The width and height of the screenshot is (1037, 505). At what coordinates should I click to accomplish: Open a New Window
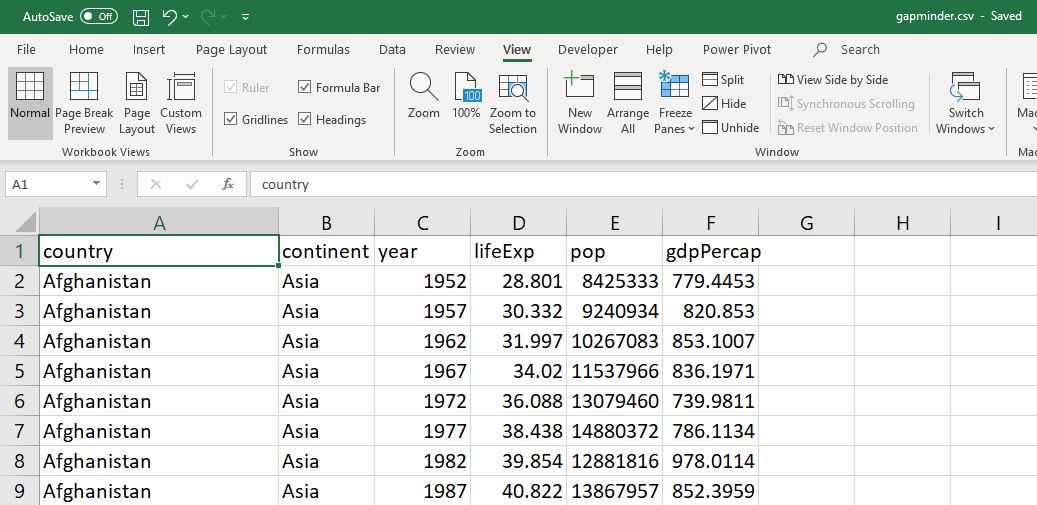(579, 88)
